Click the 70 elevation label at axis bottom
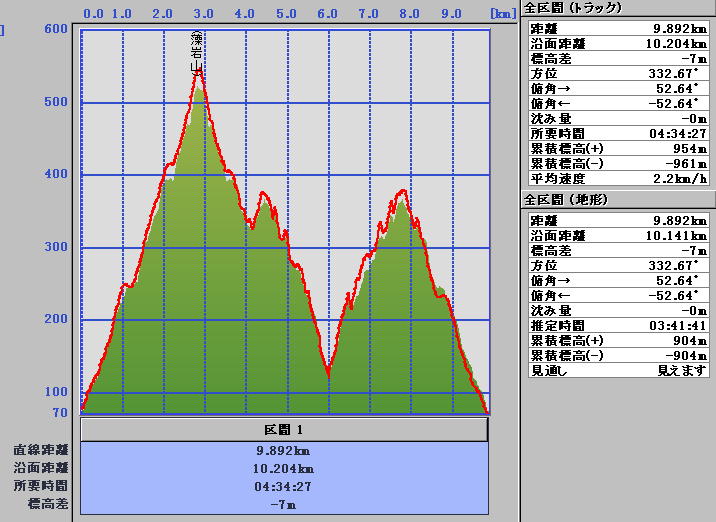 coord(59,412)
